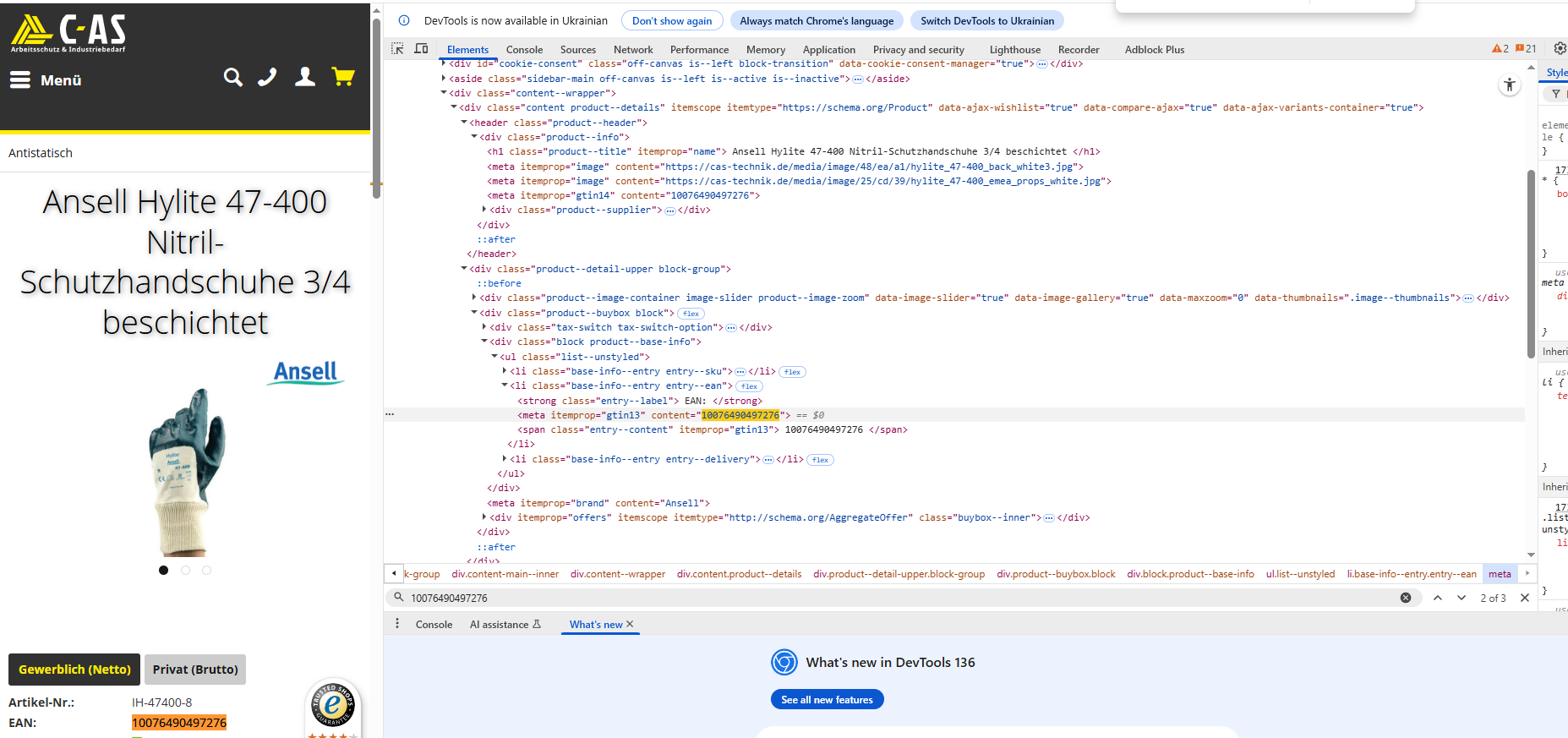Viewport: 1568px width, 738px height.
Task: Expand the li entry--delivery node
Action: point(505,459)
